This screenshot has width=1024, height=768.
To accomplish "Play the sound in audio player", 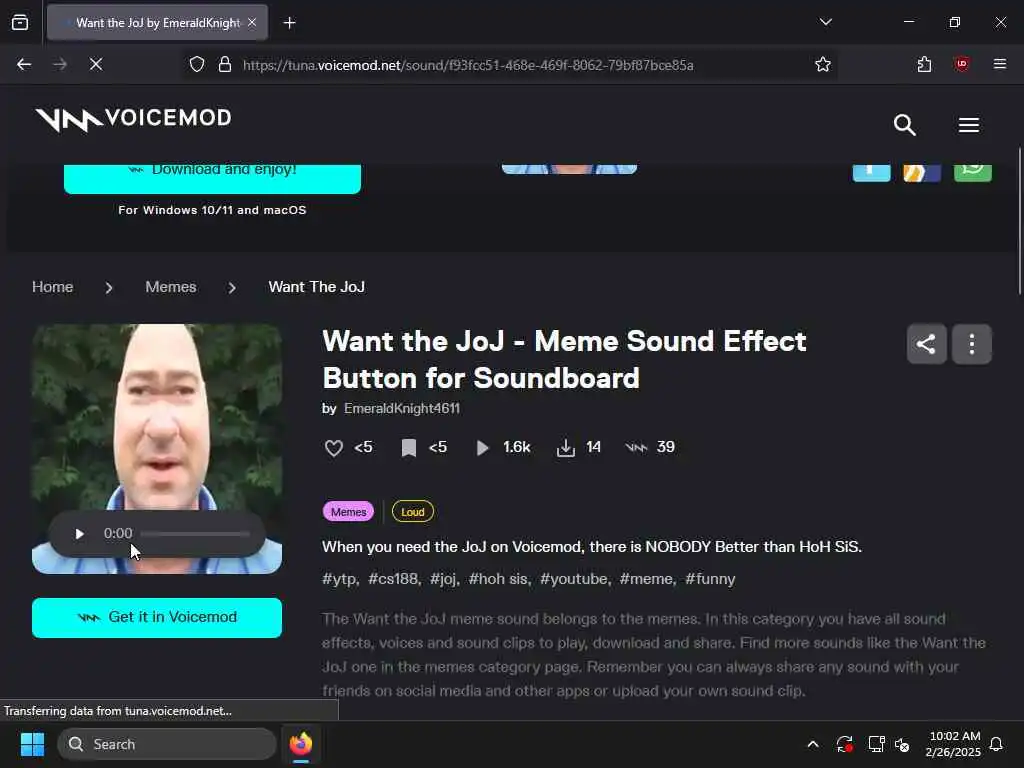I will click(x=80, y=534).
